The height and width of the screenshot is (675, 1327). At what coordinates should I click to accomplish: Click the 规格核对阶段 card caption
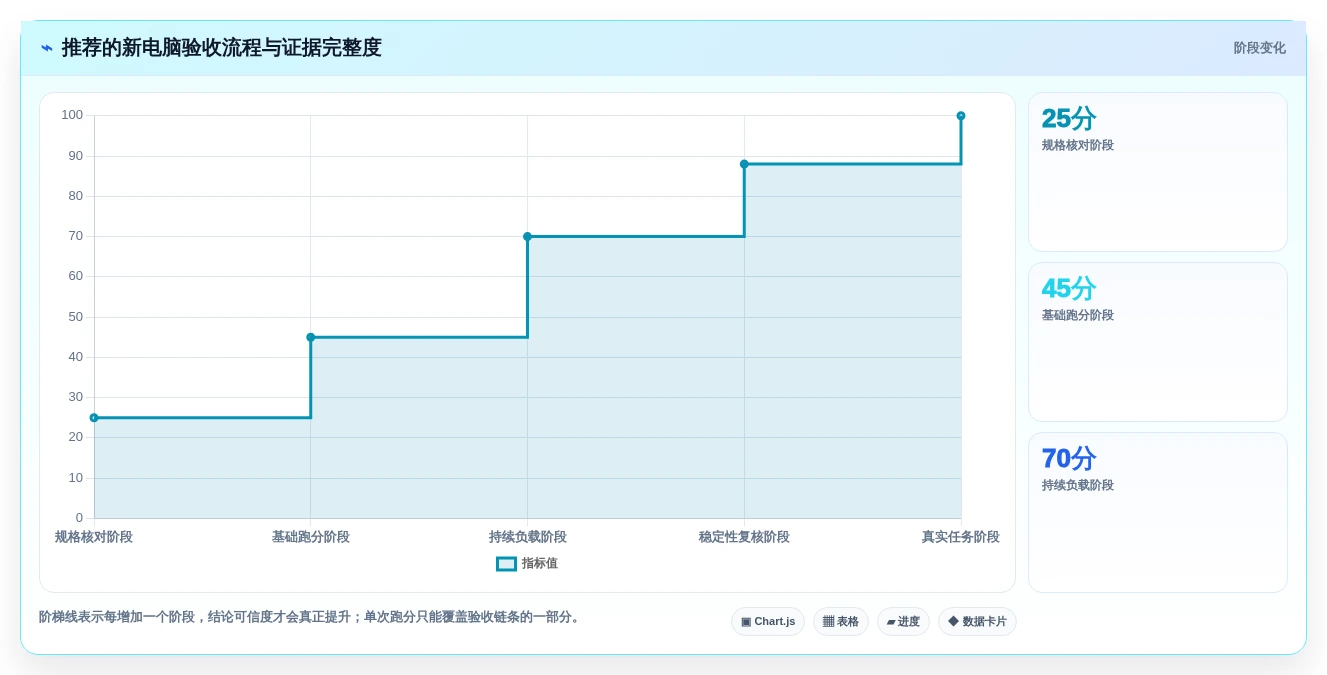1078,146
